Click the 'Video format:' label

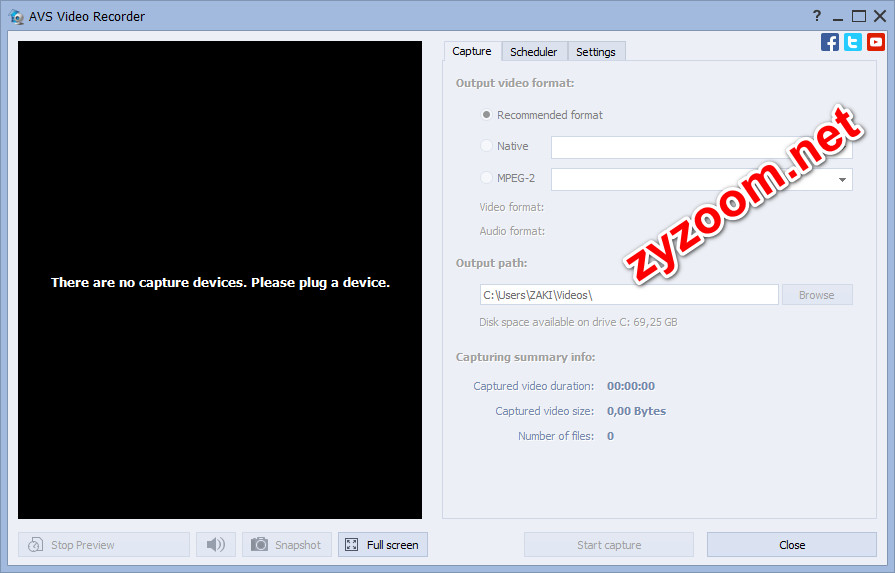511,207
